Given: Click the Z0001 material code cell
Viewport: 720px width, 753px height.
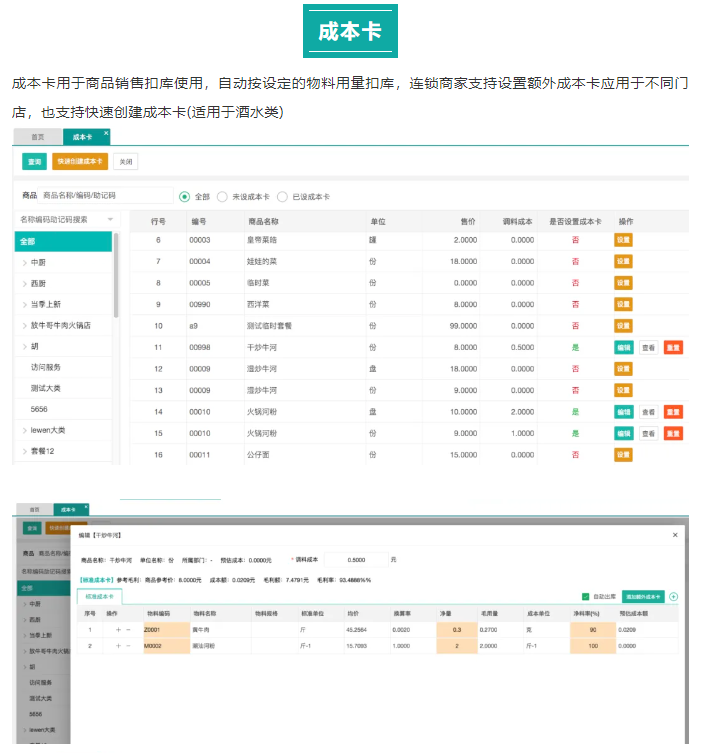Looking at the screenshot, I should [167, 630].
